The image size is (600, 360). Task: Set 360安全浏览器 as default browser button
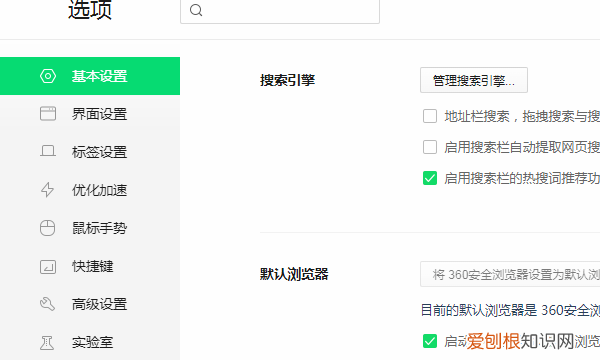coord(510,274)
